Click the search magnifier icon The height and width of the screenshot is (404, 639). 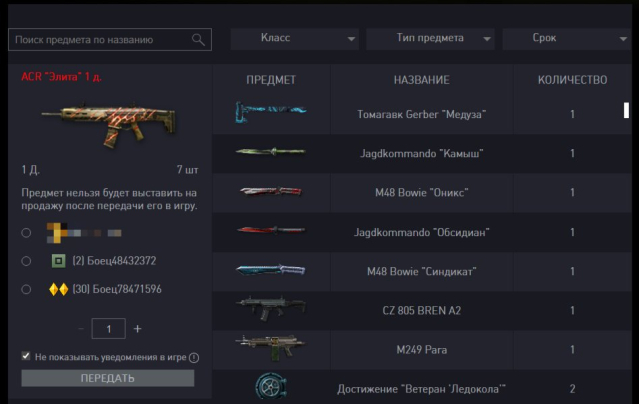pyautogui.click(x=198, y=40)
